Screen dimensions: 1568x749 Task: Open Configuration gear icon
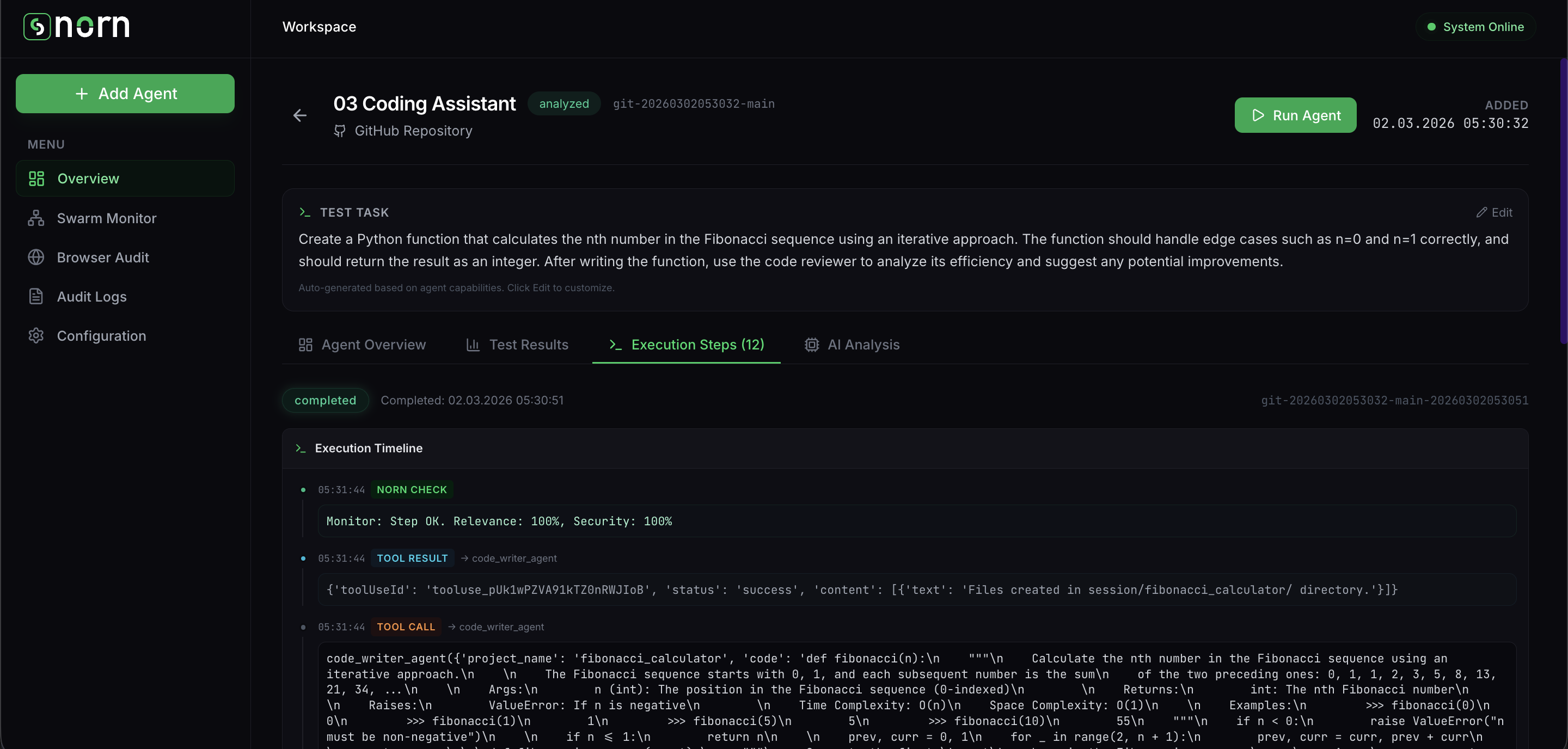point(36,336)
